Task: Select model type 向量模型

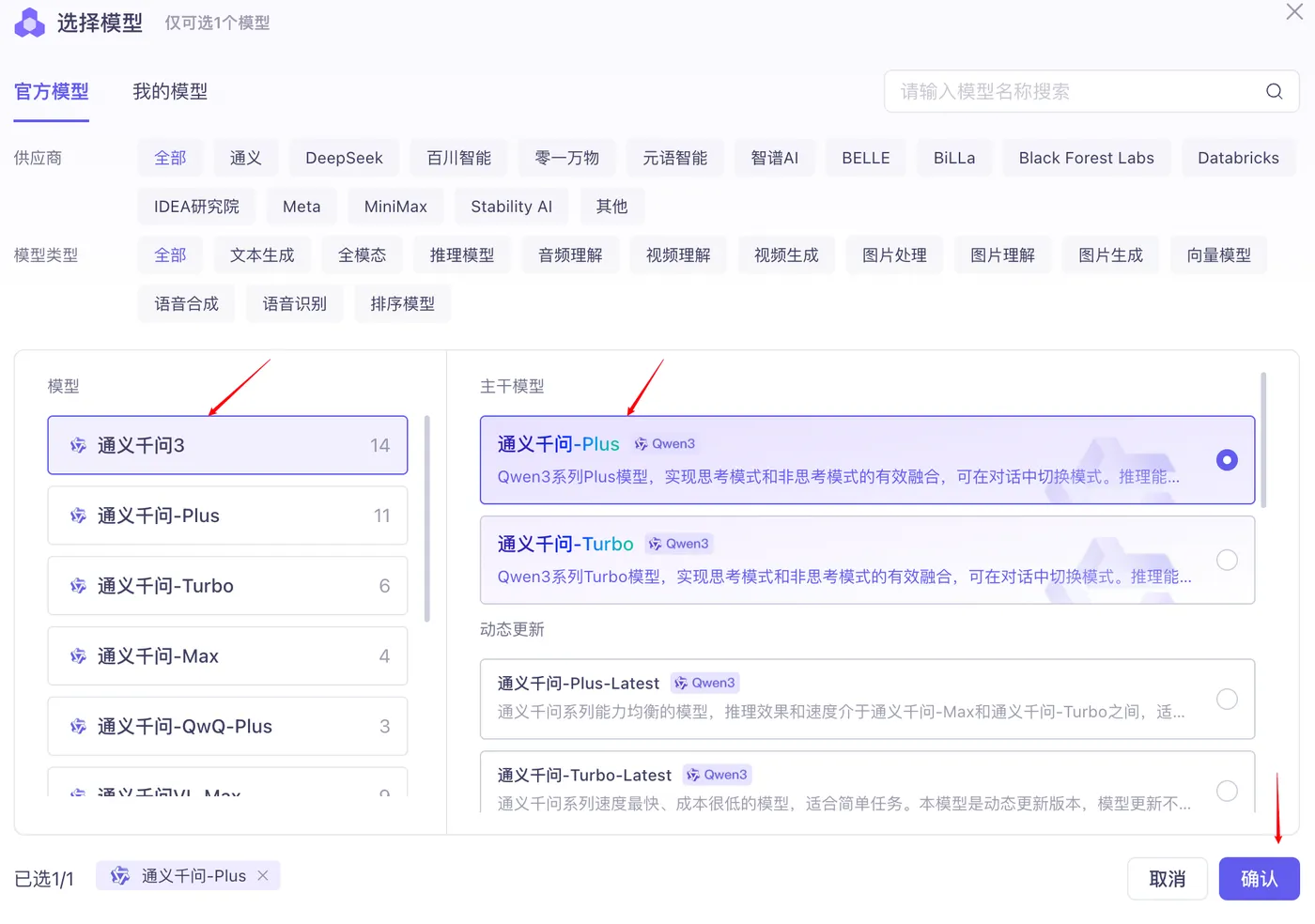Action: tap(1218, 255)
